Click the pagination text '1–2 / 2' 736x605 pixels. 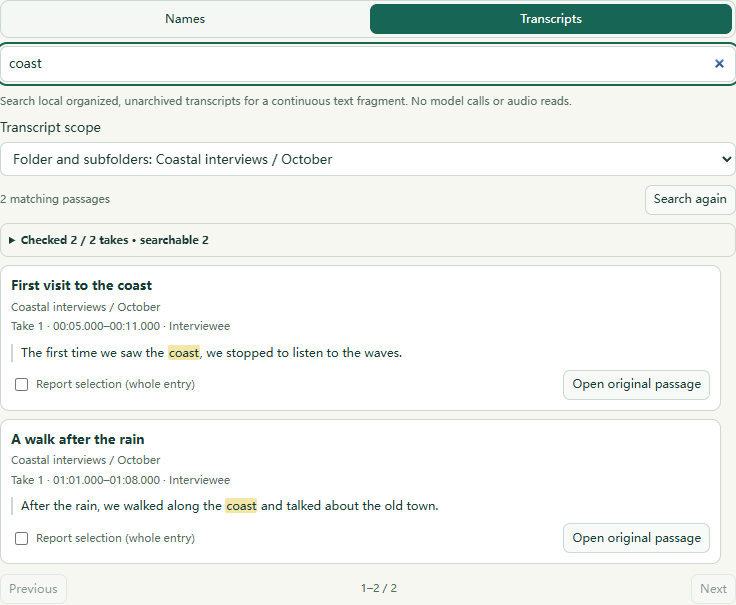[x=379, y=588]
